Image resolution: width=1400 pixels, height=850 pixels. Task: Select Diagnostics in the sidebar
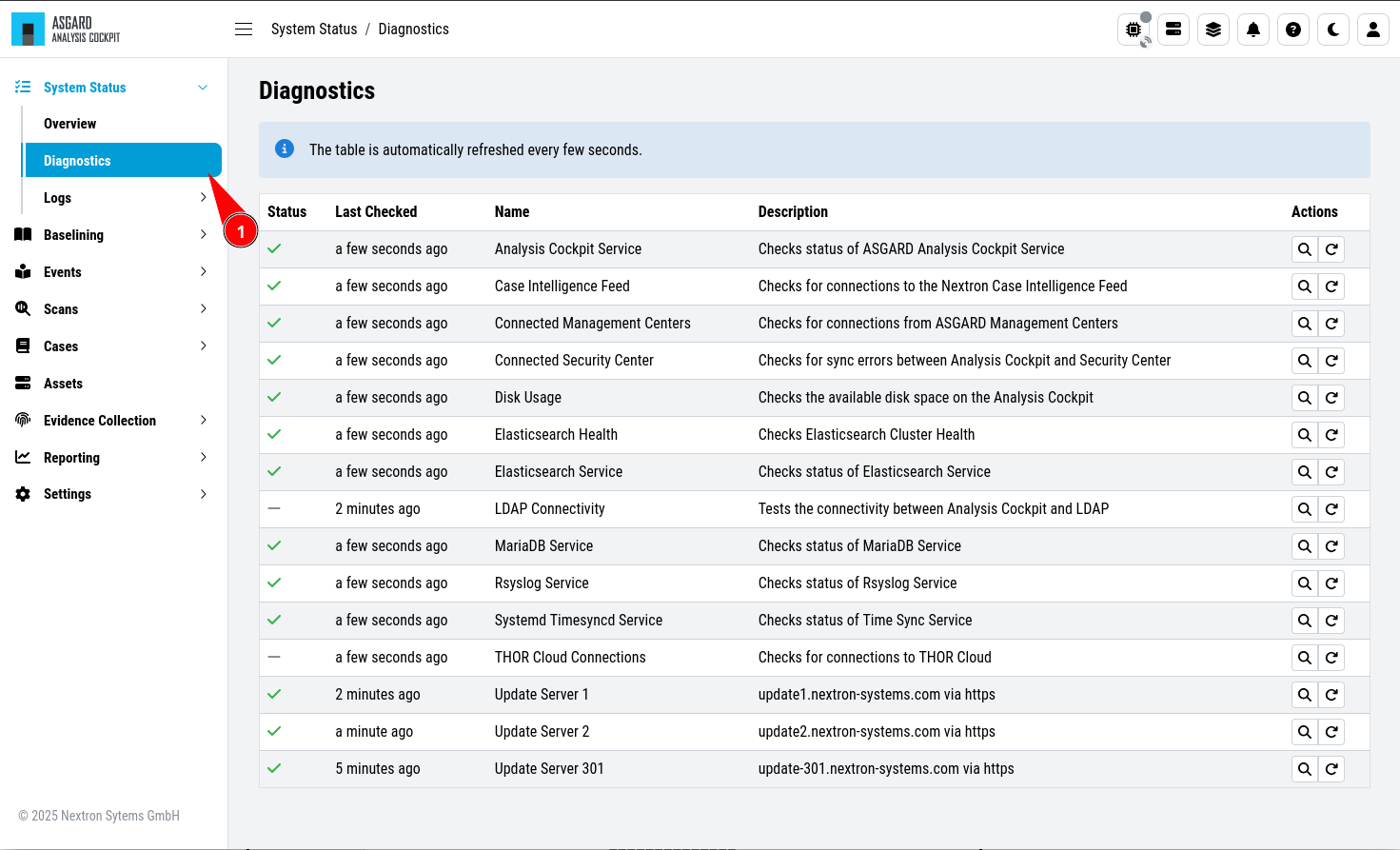123,160
